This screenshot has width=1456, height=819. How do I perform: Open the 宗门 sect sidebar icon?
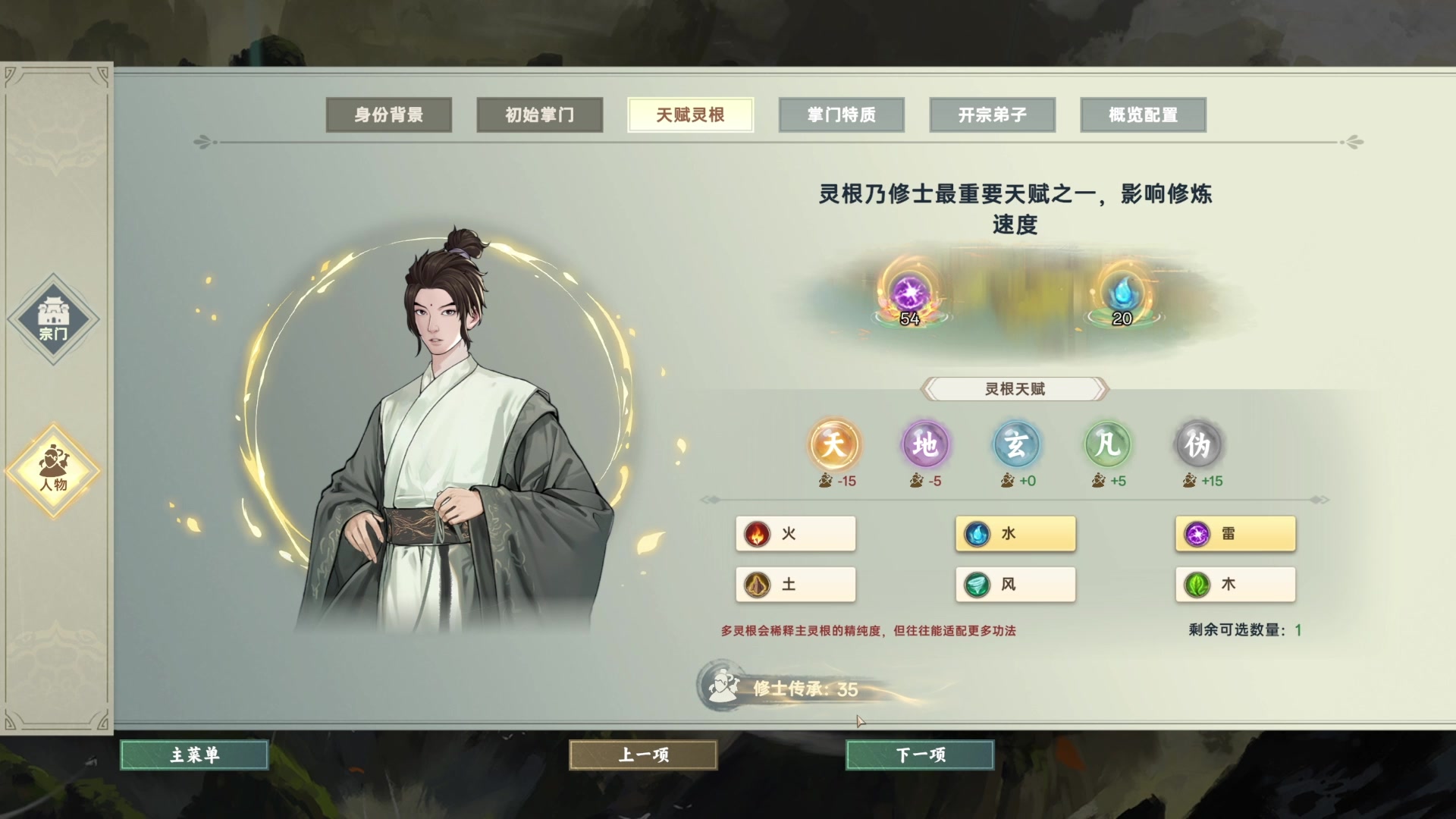pyautogui.click(x=53, y=318)
